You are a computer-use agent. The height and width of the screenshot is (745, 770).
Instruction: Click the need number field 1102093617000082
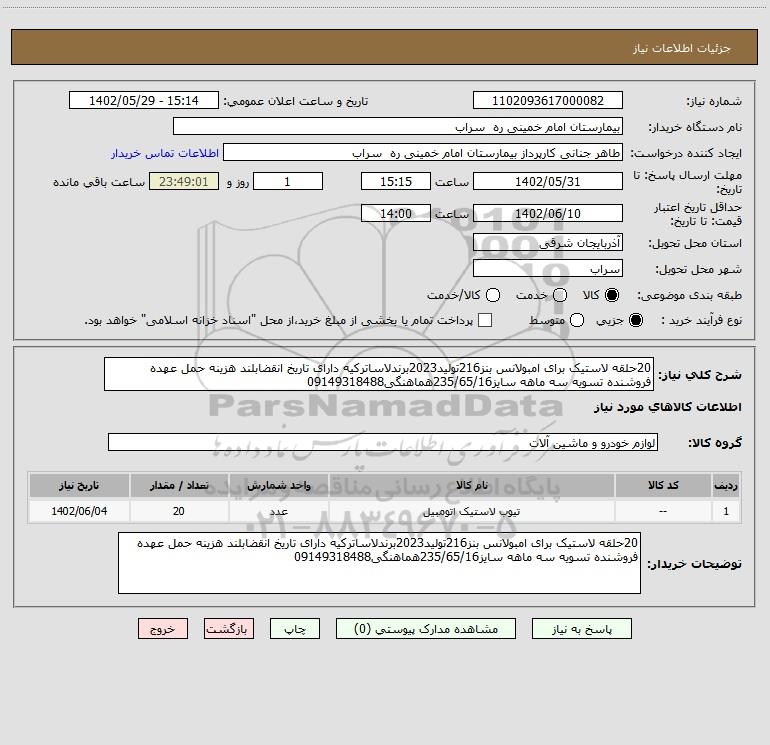pos(548,101)
